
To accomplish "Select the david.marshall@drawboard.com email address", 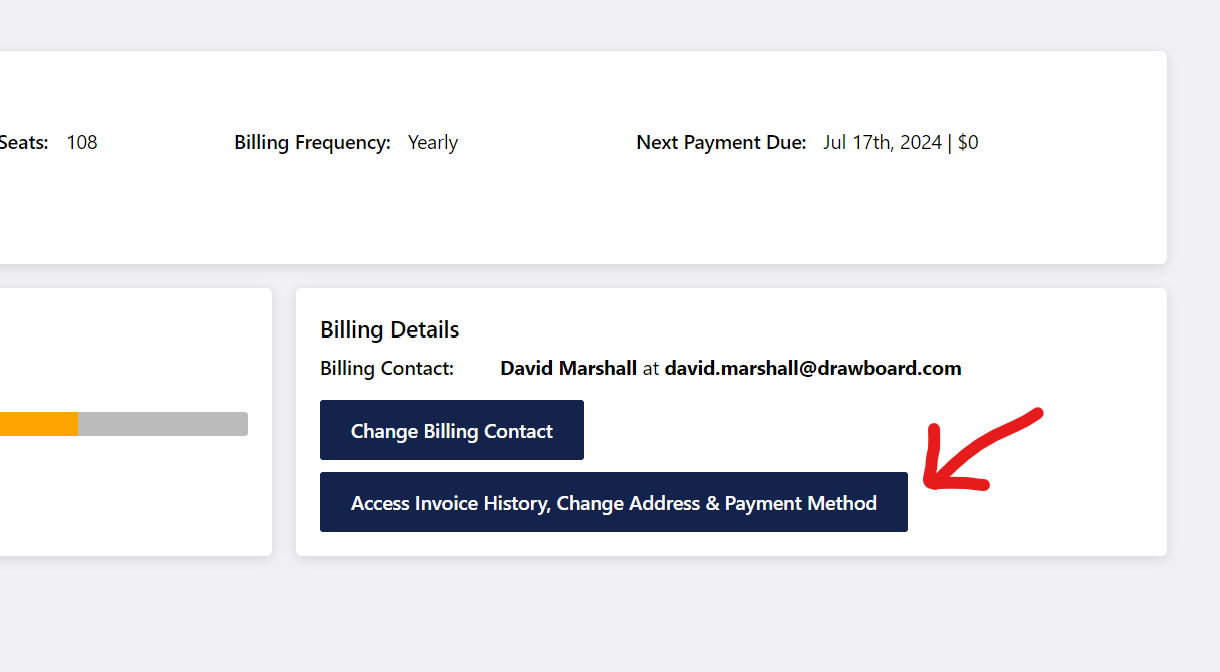I will pyautogui.click(x=813, y=368).
